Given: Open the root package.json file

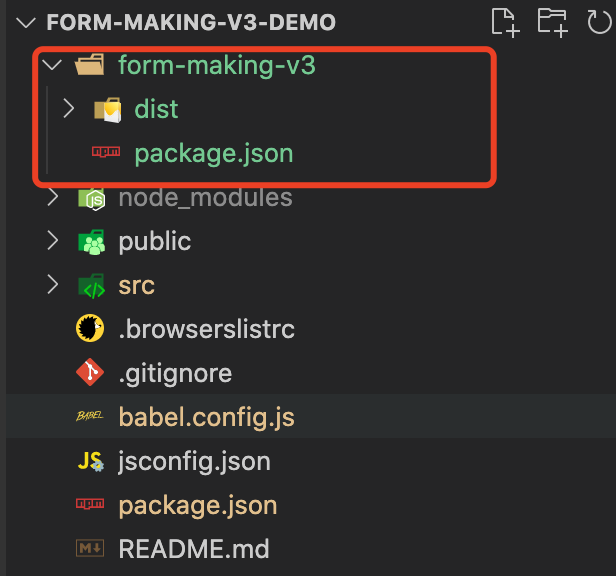Looking at the screenshot, I should click(x=197, y=505).
